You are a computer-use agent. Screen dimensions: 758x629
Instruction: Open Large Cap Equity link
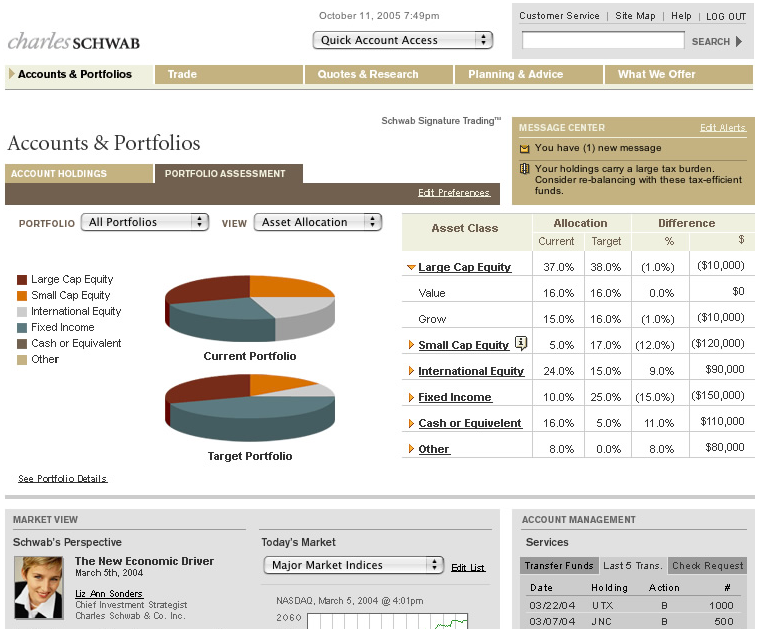coord(465,267)
